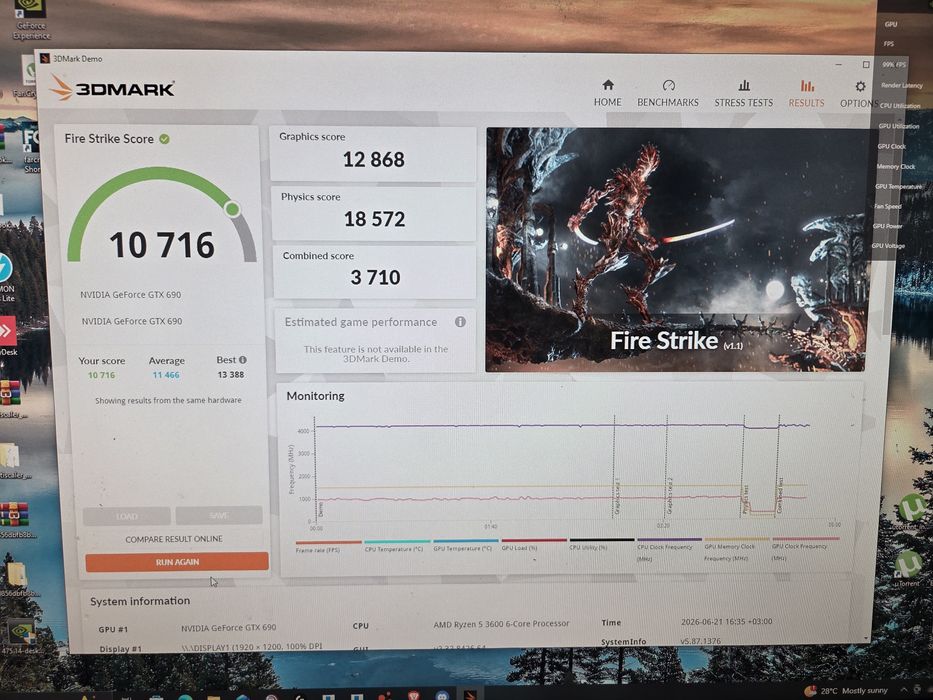The image size is (933, 700).
Task: Click the Average score 11 466
Action: point(165,375)
